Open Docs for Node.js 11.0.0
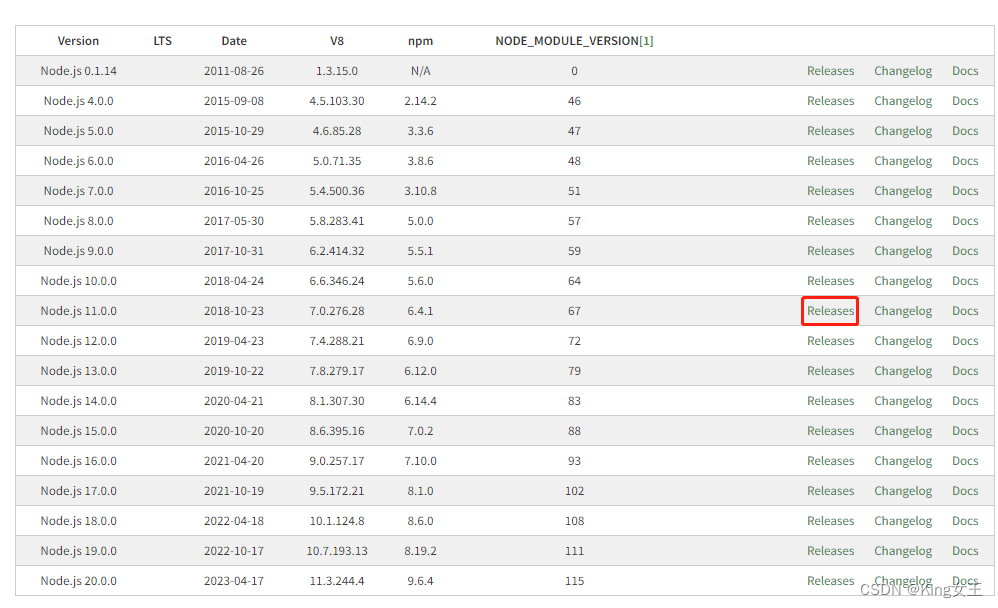998x608 pixels. [x=965, y=311]
